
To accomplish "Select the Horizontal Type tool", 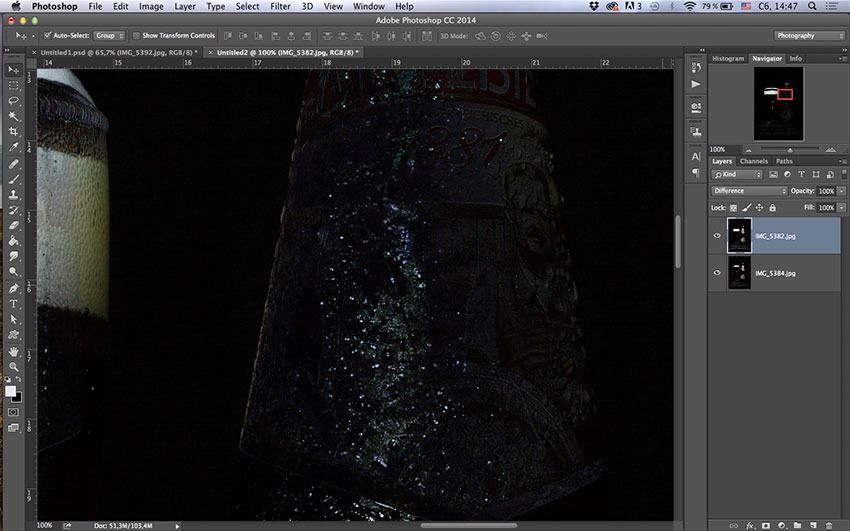I will coord(14,304).
